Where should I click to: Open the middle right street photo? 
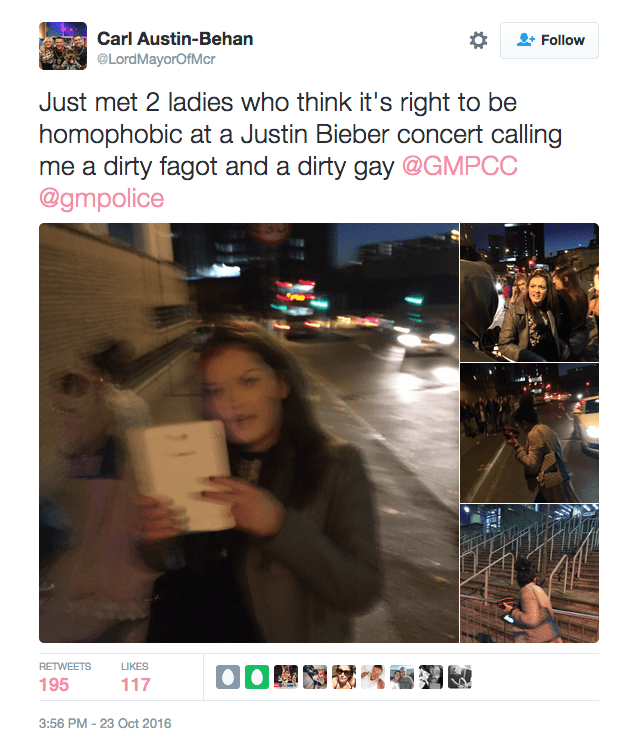coord(529,433)
